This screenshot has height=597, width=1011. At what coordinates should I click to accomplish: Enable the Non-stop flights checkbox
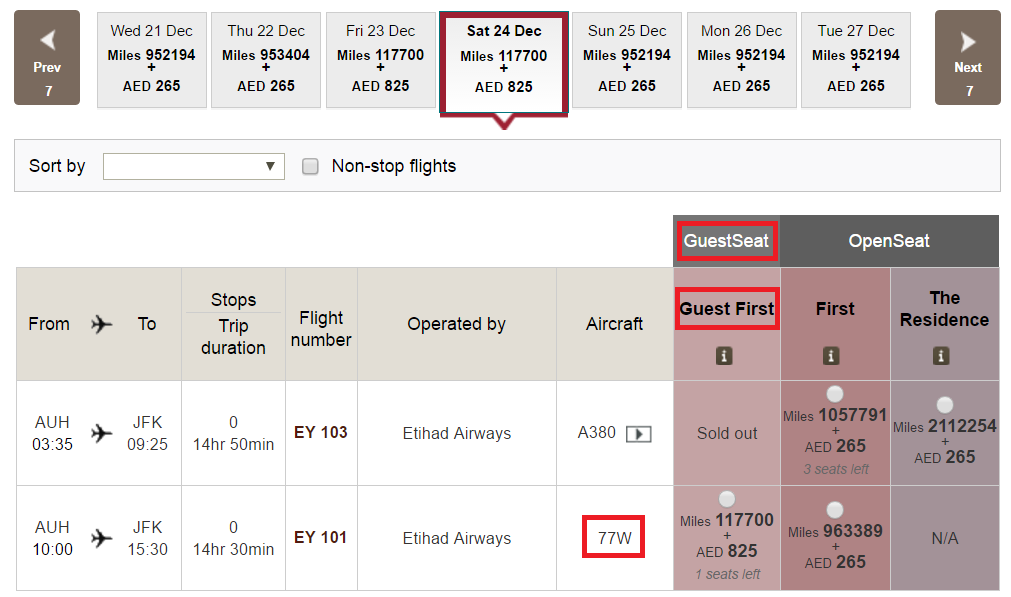(310, 166)
